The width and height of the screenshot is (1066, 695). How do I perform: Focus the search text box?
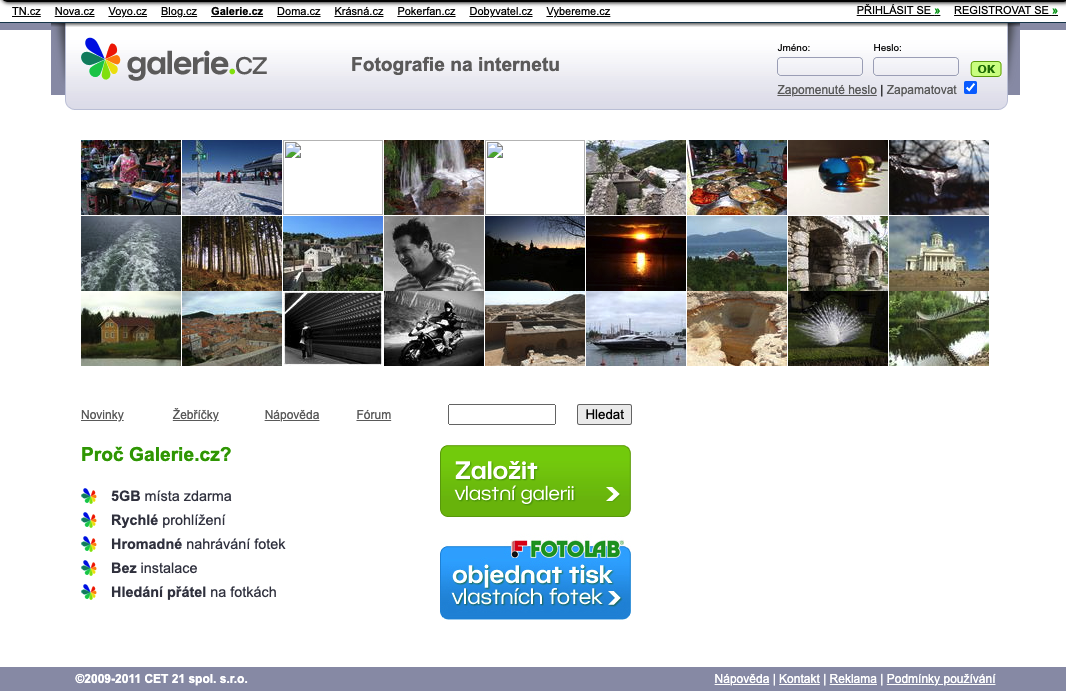pyautogui.click(x=502, y=415)
